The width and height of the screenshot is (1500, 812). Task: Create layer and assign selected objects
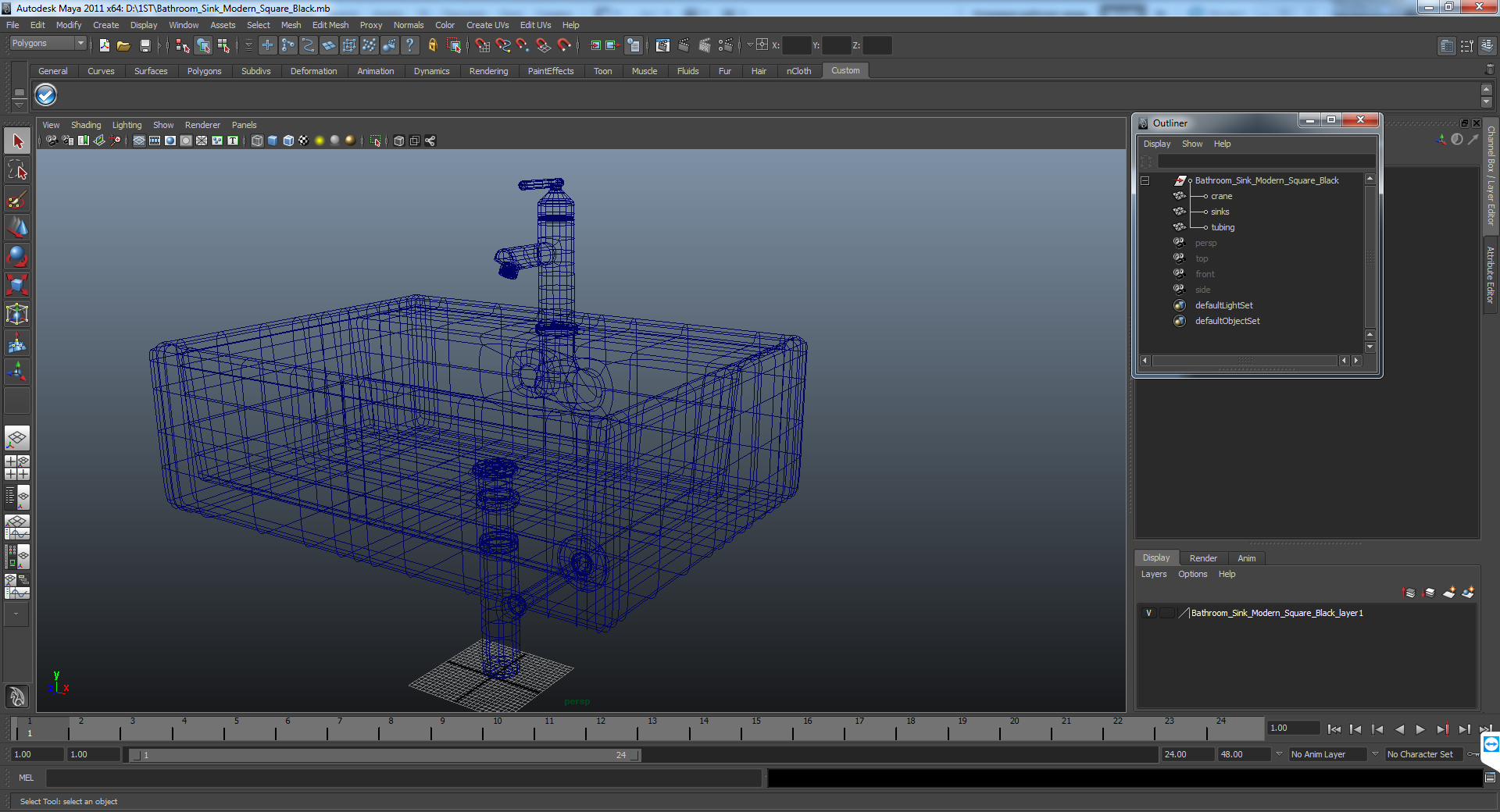pos(1468,593)
